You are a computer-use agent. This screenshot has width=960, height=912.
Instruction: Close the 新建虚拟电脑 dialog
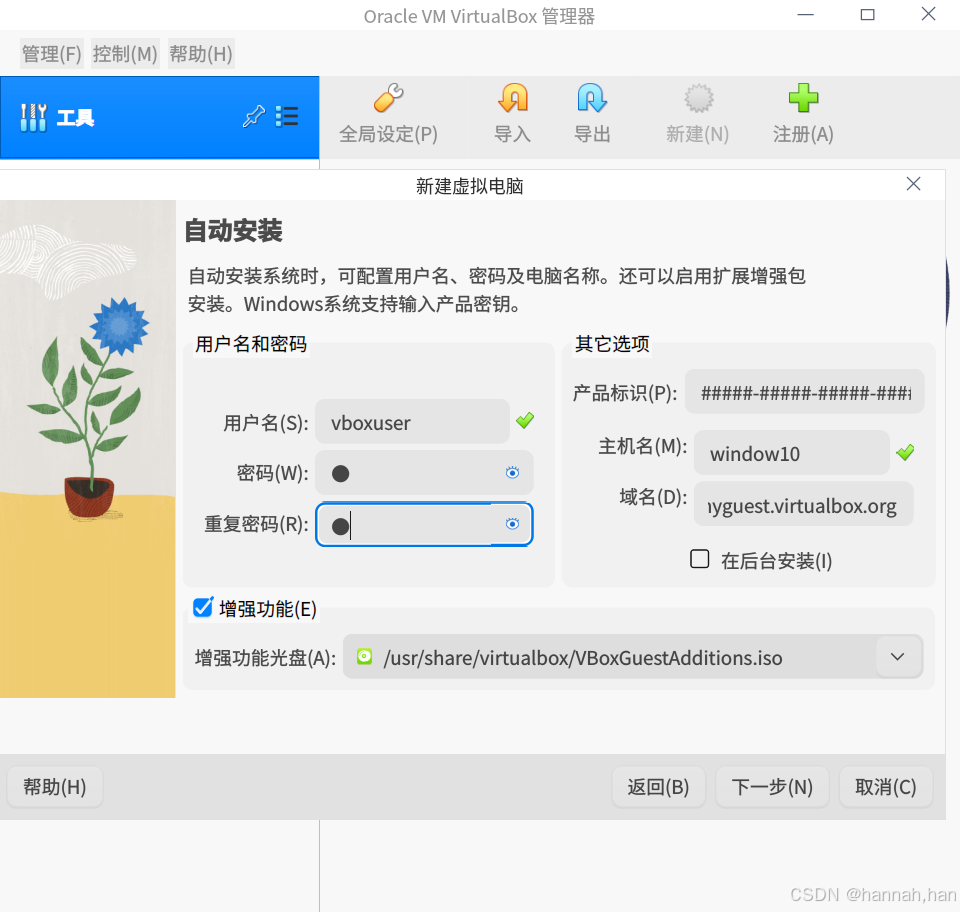click(913, 184)
